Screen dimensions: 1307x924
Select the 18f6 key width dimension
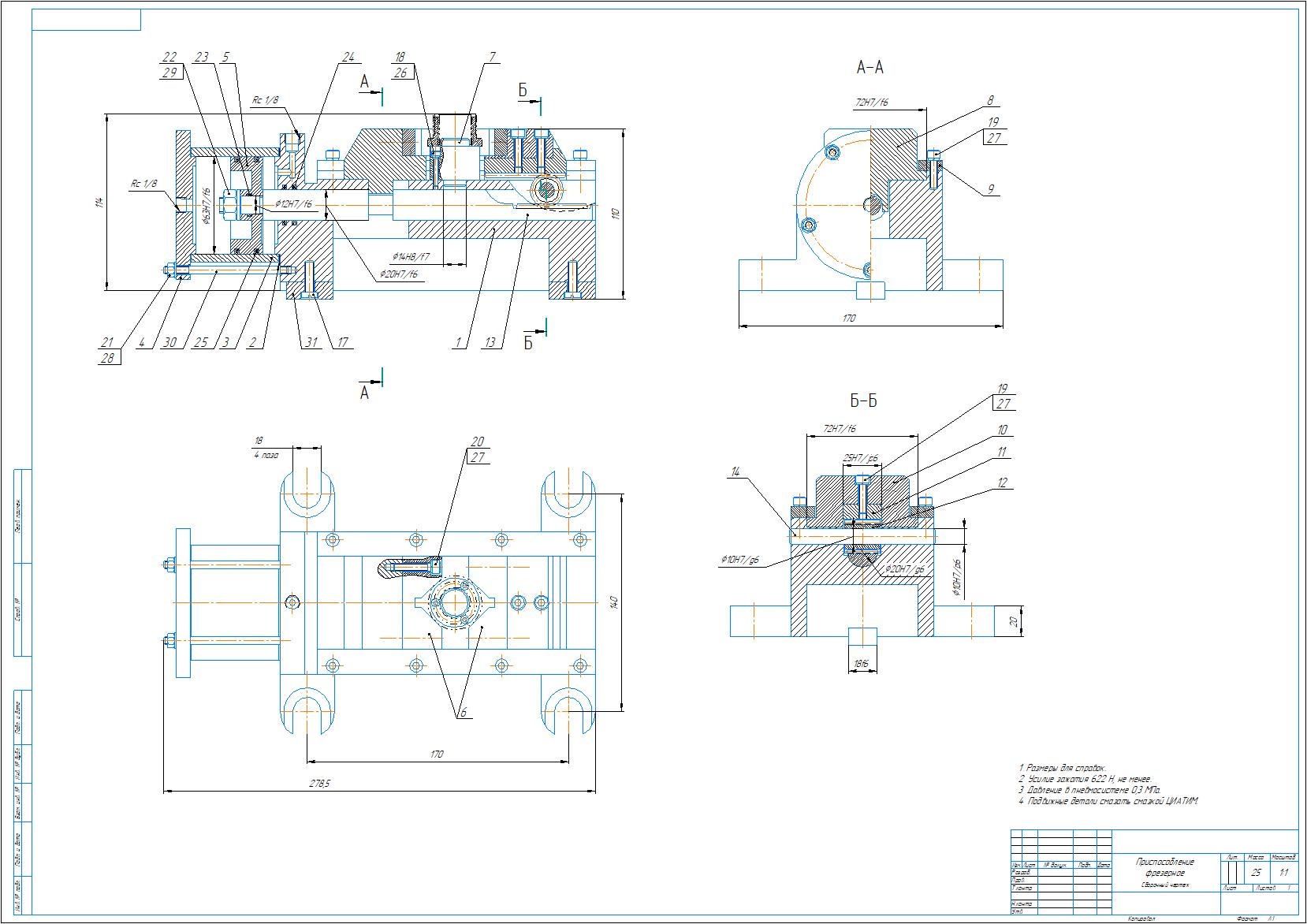(x=861, y=665)
